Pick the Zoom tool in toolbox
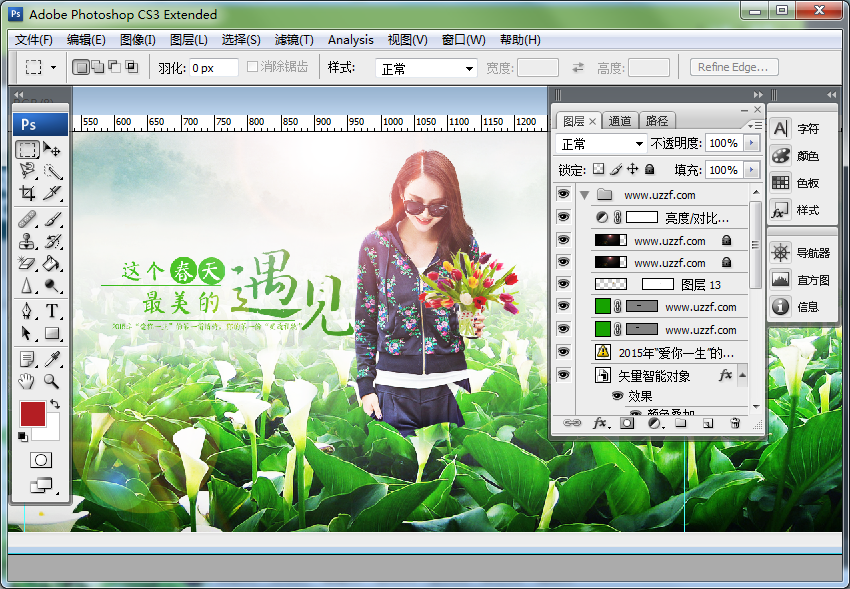This screenshot has height=589, width=850. 52,381
